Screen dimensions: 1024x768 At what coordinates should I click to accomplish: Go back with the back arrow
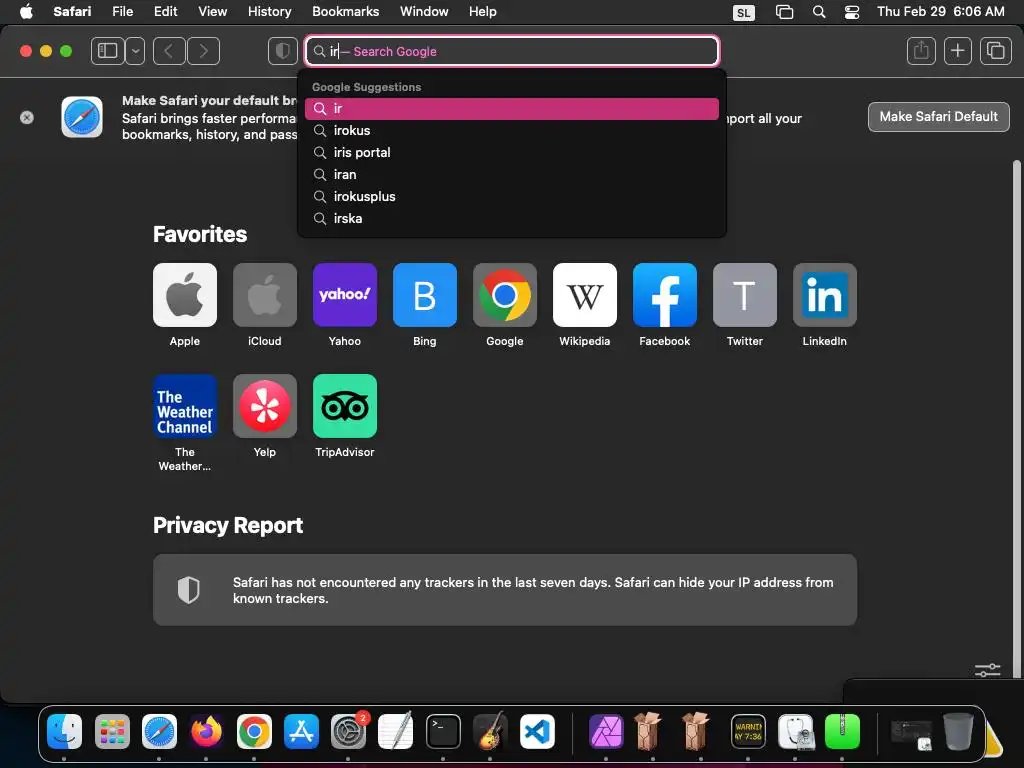(169, 51)
